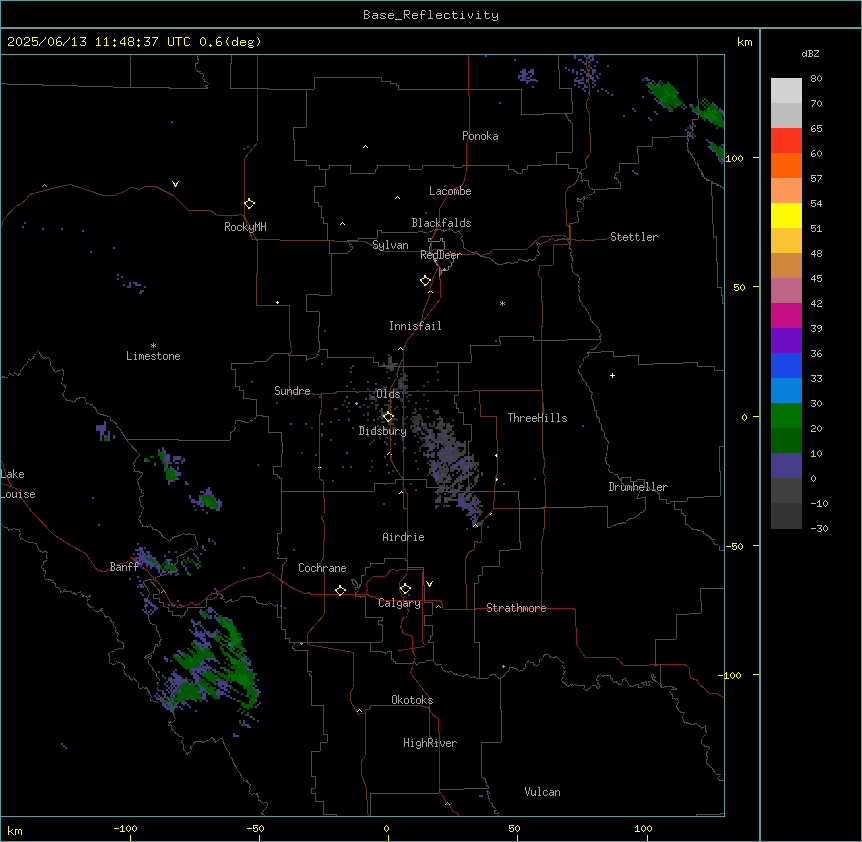
Task: Select the bright green 30 dBZ legend swatch
Action: (x=786, y=416)
